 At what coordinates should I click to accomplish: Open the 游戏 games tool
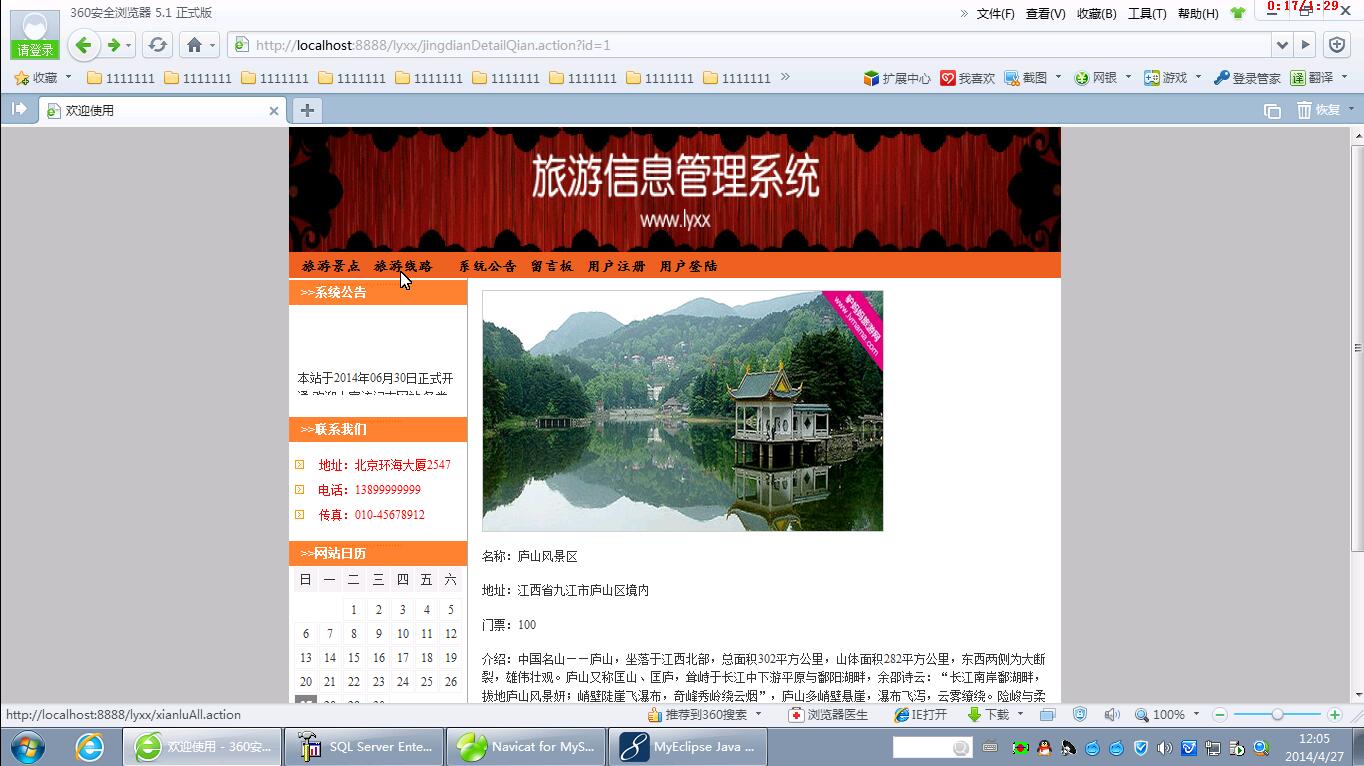pyautogui.click(x=1166, y=78)
